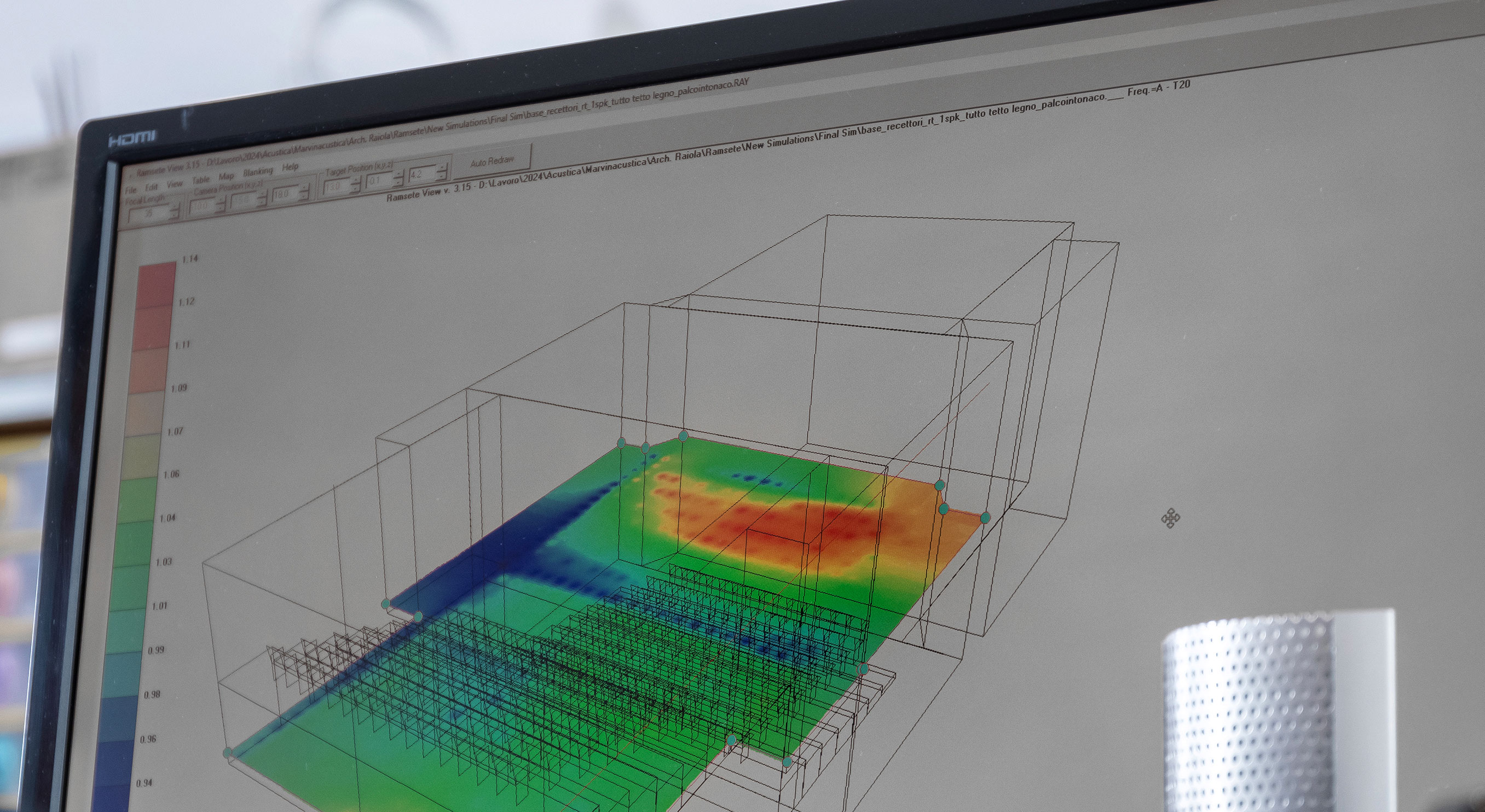Click inside the Target Position x field showing 13.0

[335, 186]
